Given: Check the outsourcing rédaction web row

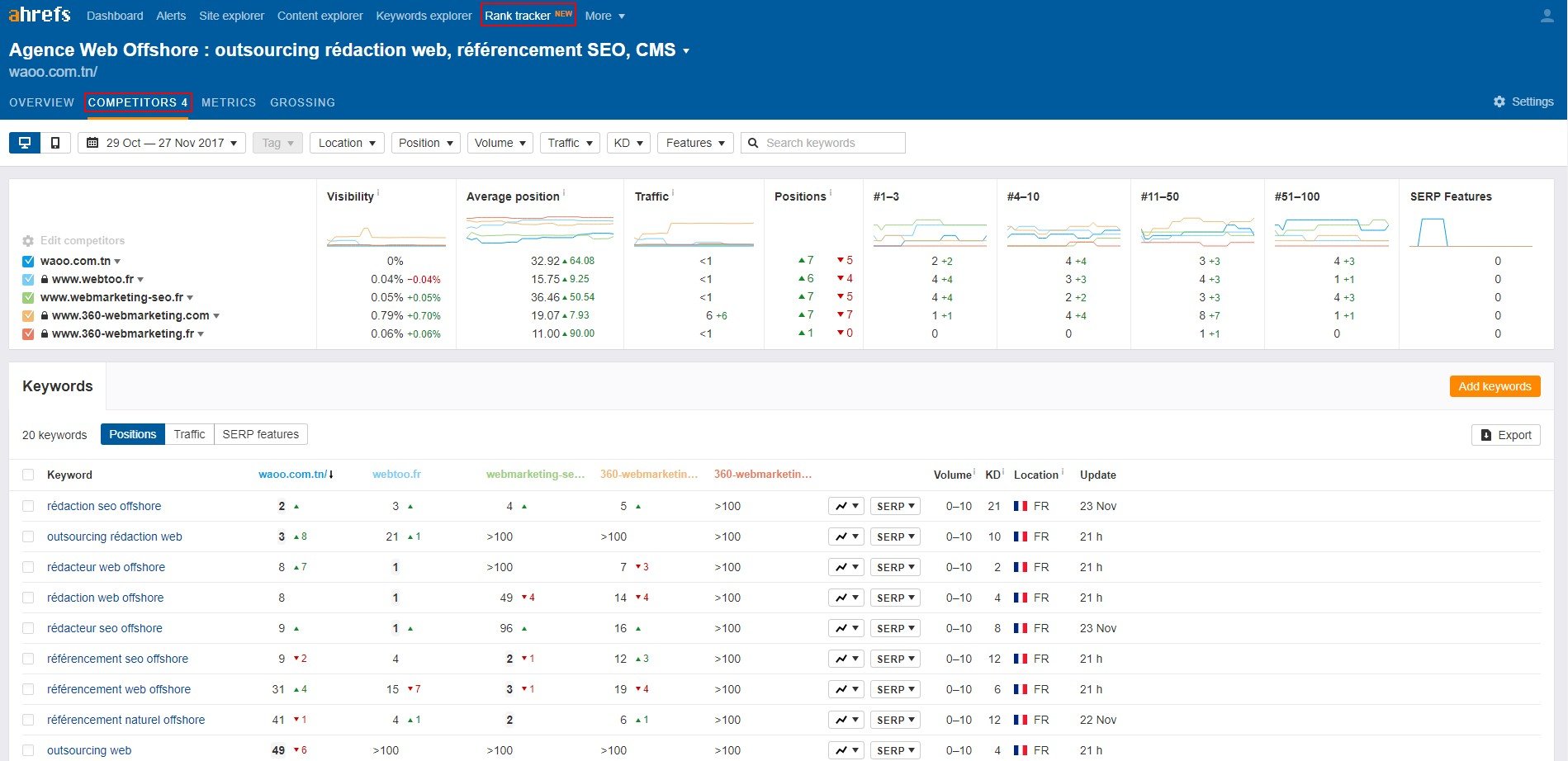Looking at the screenshot, I should point(28,536).
